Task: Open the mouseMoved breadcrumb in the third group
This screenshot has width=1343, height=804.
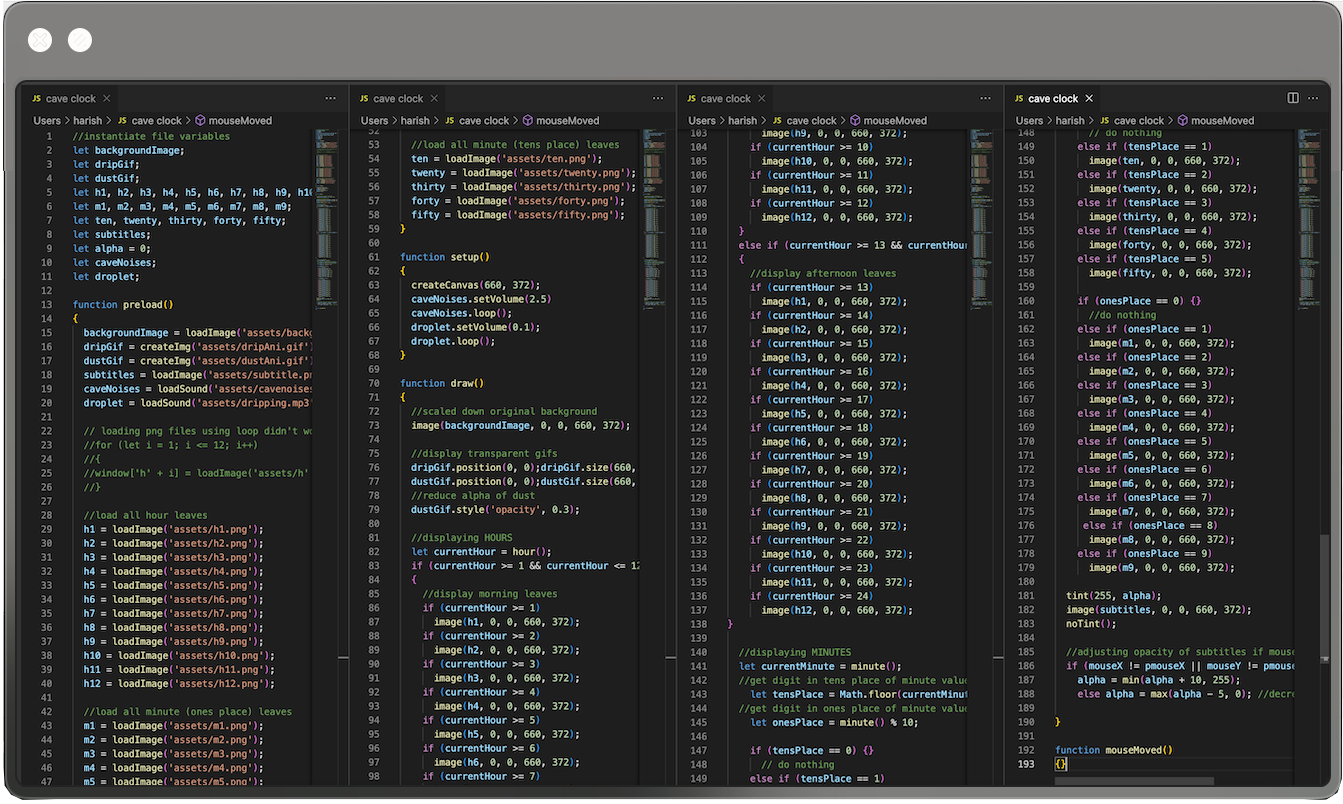Action: (x=887, y=120)
